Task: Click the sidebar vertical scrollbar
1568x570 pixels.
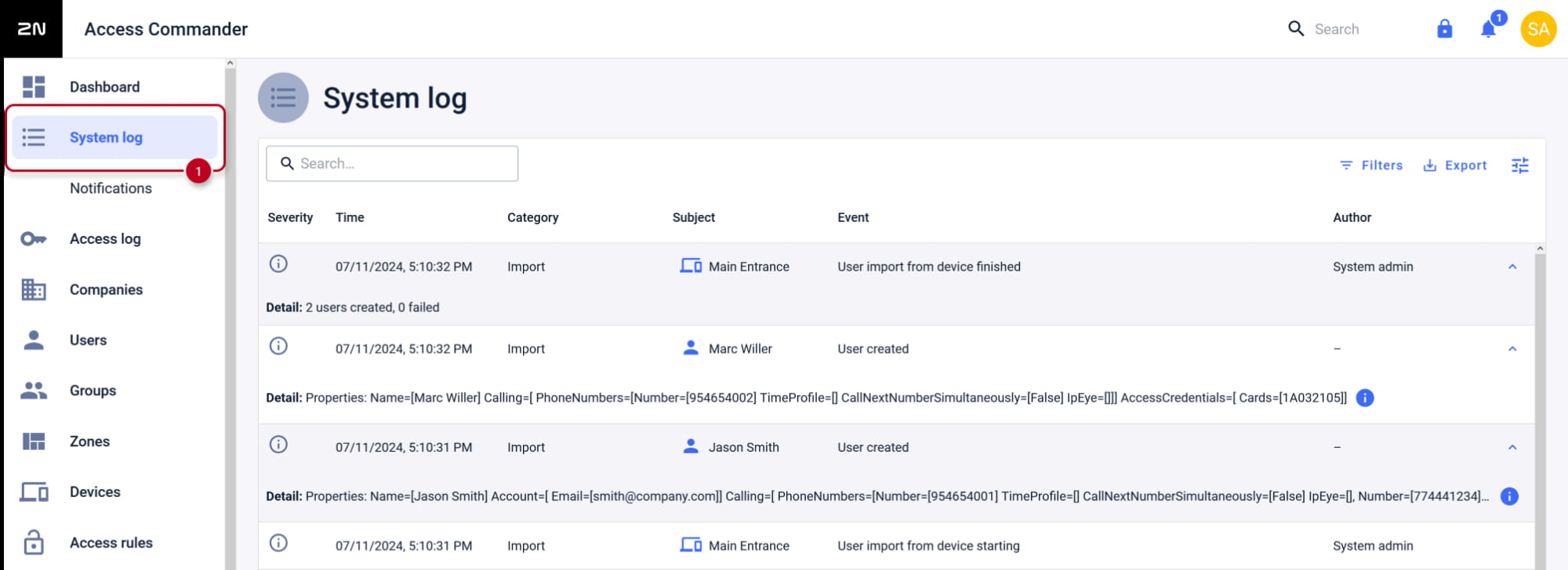Action: coord(230,314)
